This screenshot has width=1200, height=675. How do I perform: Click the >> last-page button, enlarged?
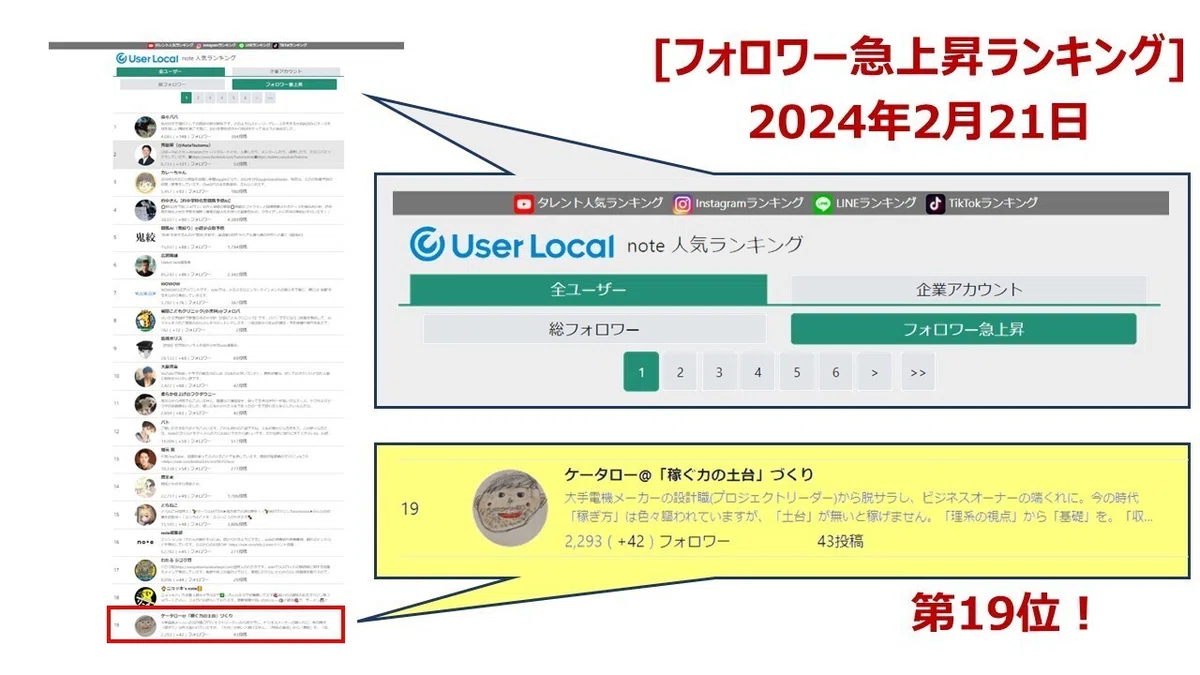tap(917, 372)
